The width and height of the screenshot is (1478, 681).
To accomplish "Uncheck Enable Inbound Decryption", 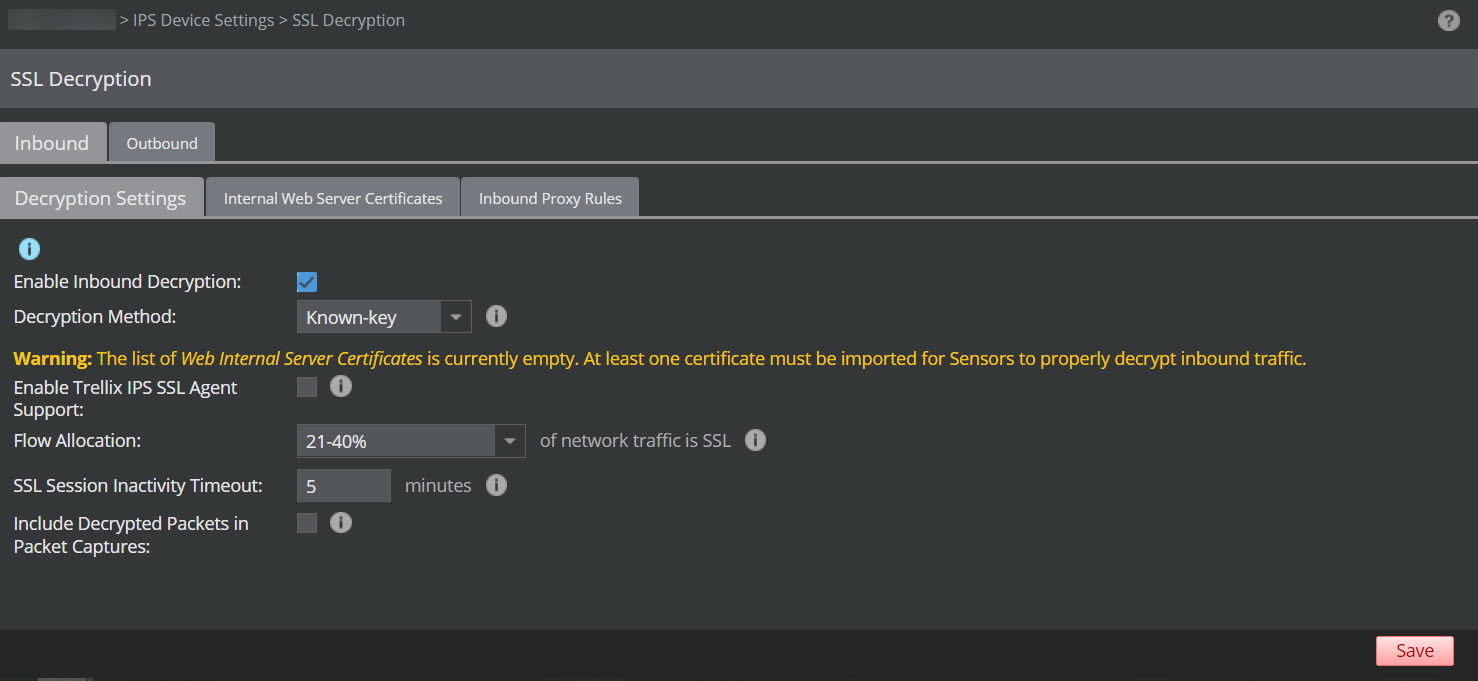I will (307, 282).
